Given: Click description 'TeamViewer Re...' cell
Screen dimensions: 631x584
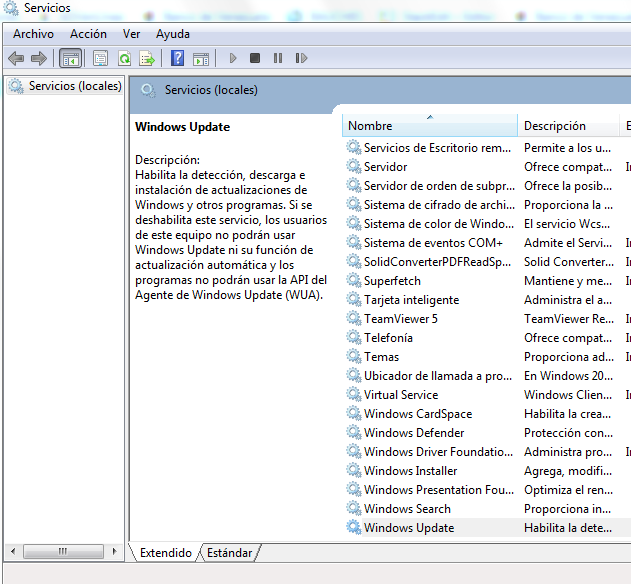Looking at the screenshot, I should tap(569, 318).
